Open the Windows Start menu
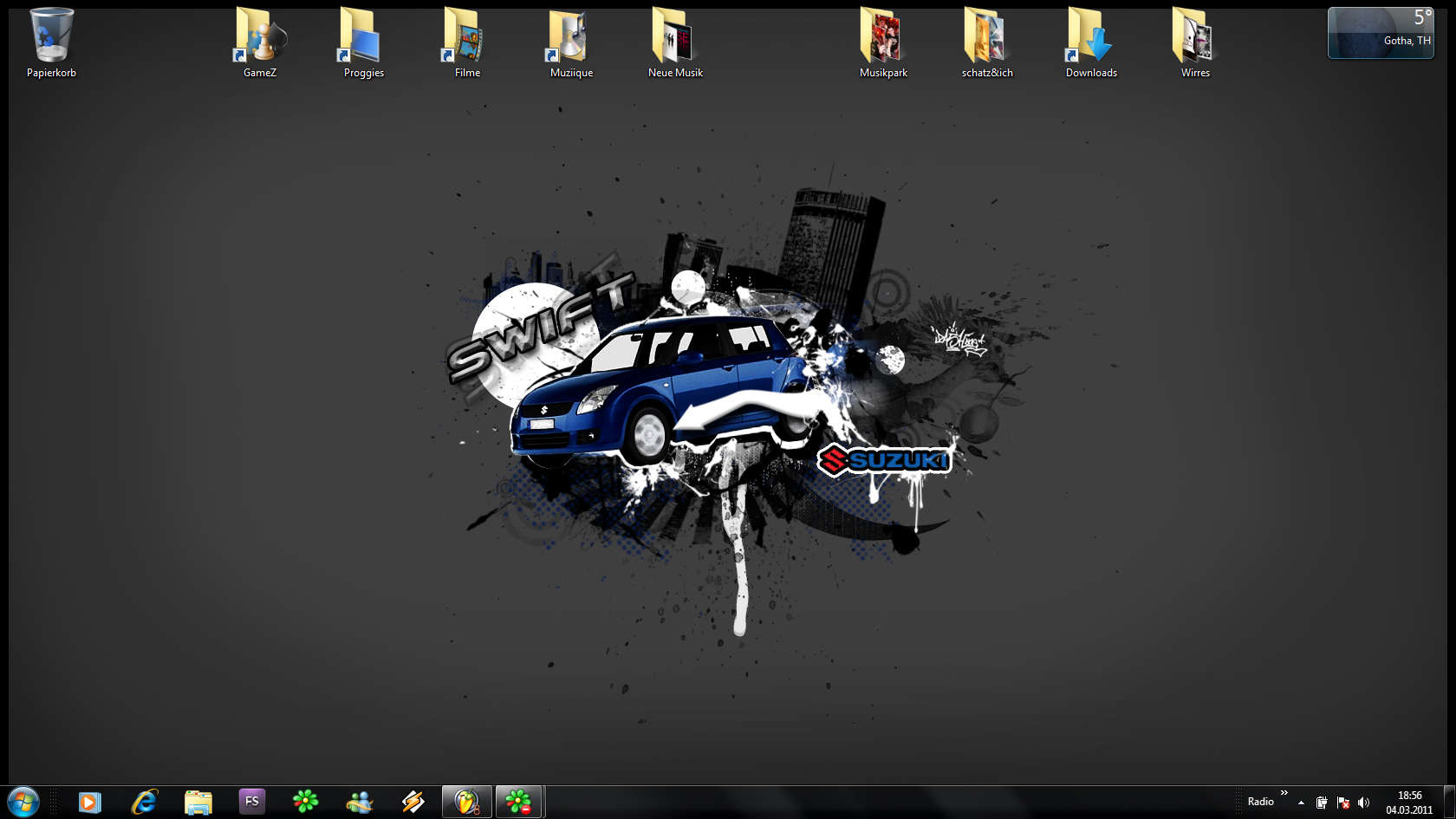 pos(23,802)
